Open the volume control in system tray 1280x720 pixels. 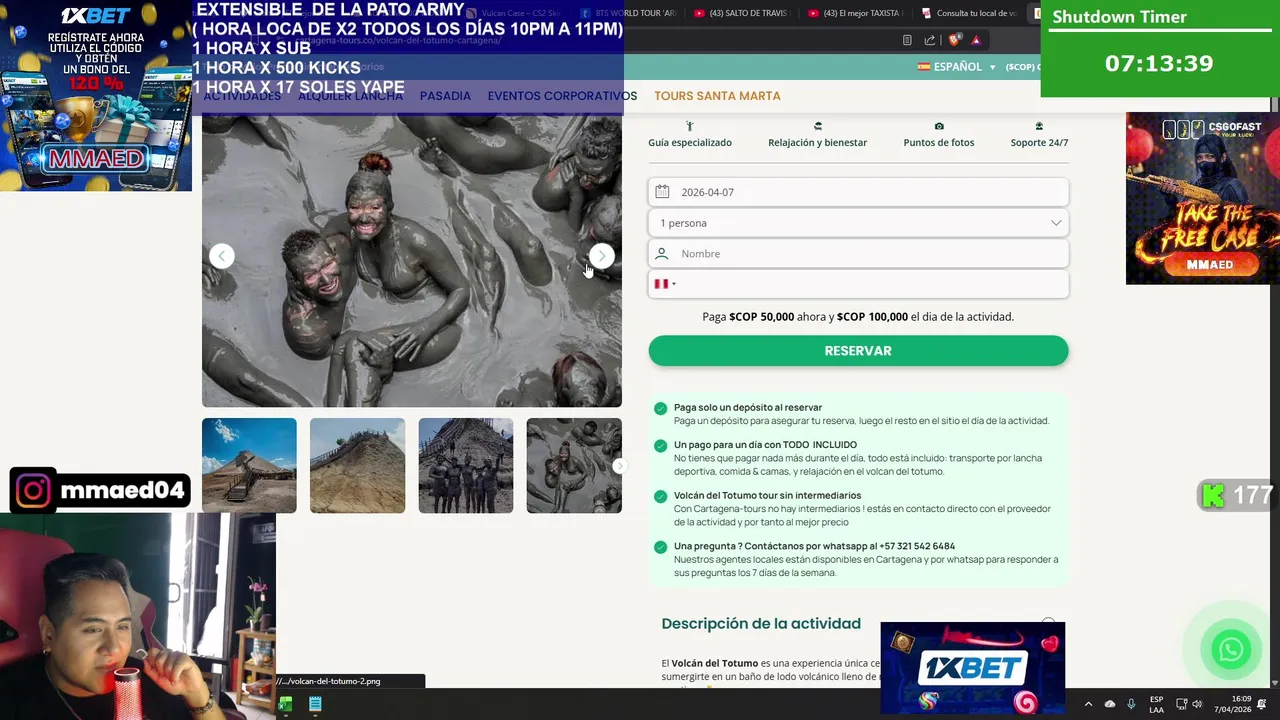pyautogui.click(x=1197, y=704)
